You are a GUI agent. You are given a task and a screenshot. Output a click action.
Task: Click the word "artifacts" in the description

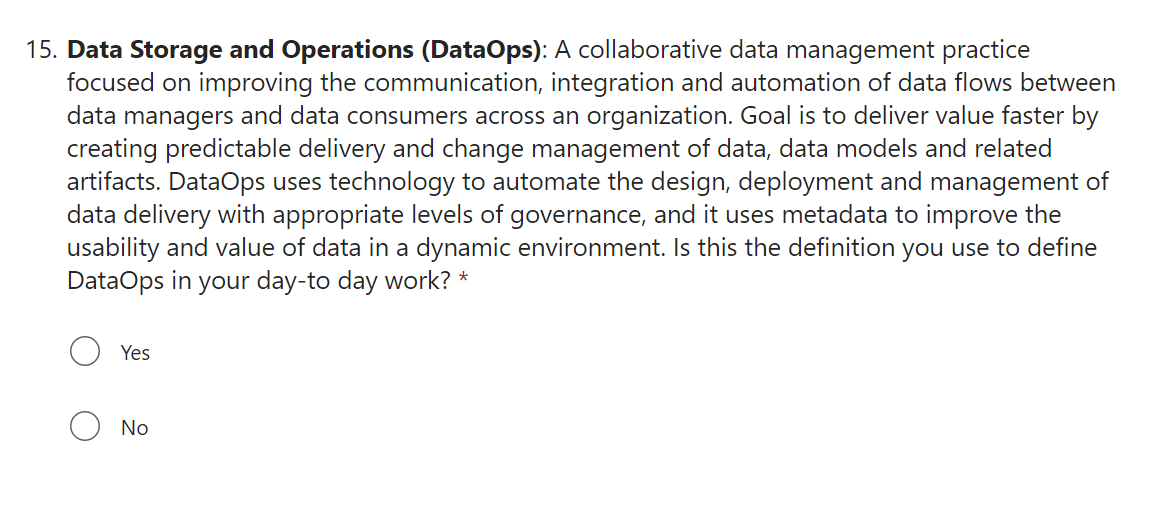pos(112,182)
